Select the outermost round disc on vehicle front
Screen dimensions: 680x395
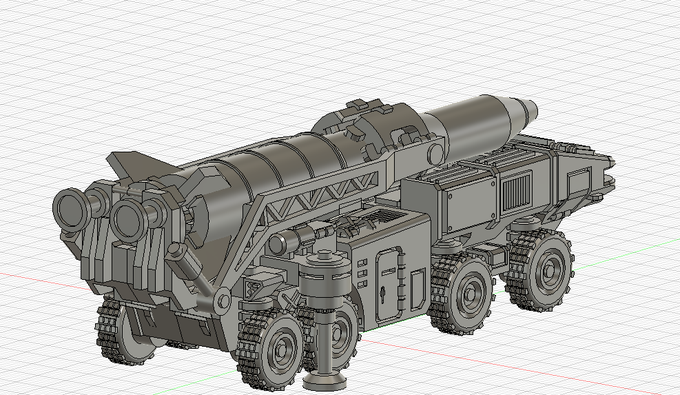coord(72,209)
